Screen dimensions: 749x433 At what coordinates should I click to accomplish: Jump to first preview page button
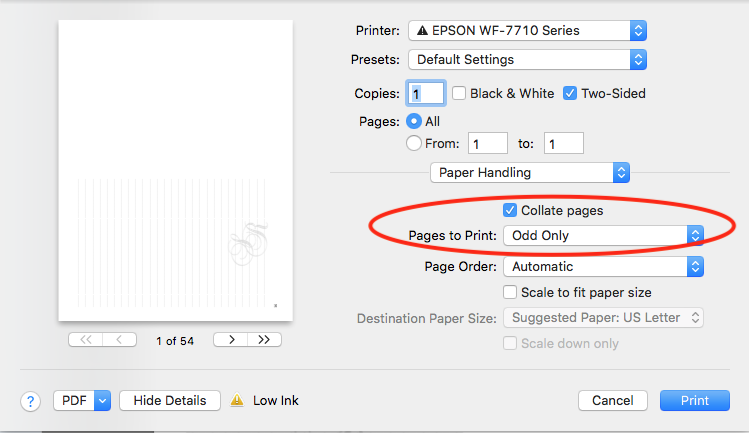click(x=86, y=340)
